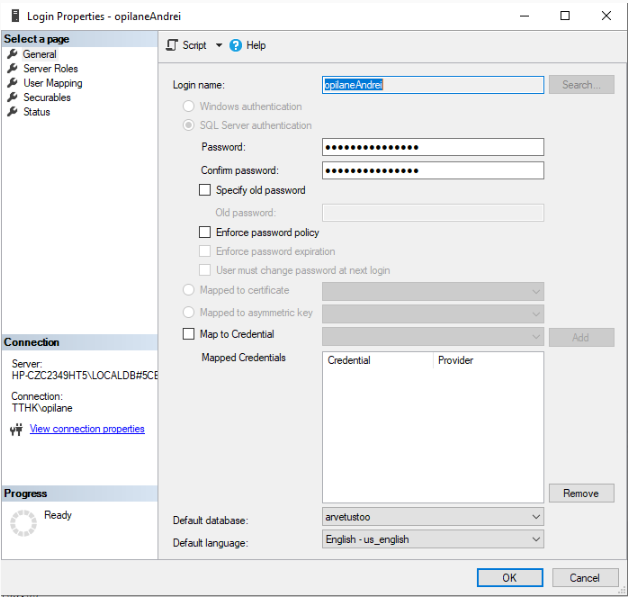Image resolution: width=628 pixels, height=597 pixels.
Task: Click the Cancel button
Action: (x=585, y=578)
